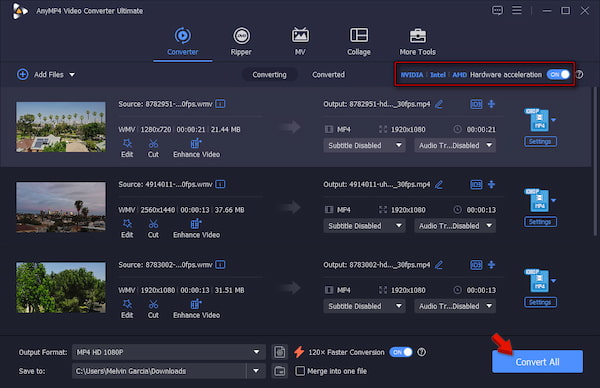Viewport: 600px width, 388px height.
Task: Expand the Save to path dropdown
Action: [x=256, y=371]
